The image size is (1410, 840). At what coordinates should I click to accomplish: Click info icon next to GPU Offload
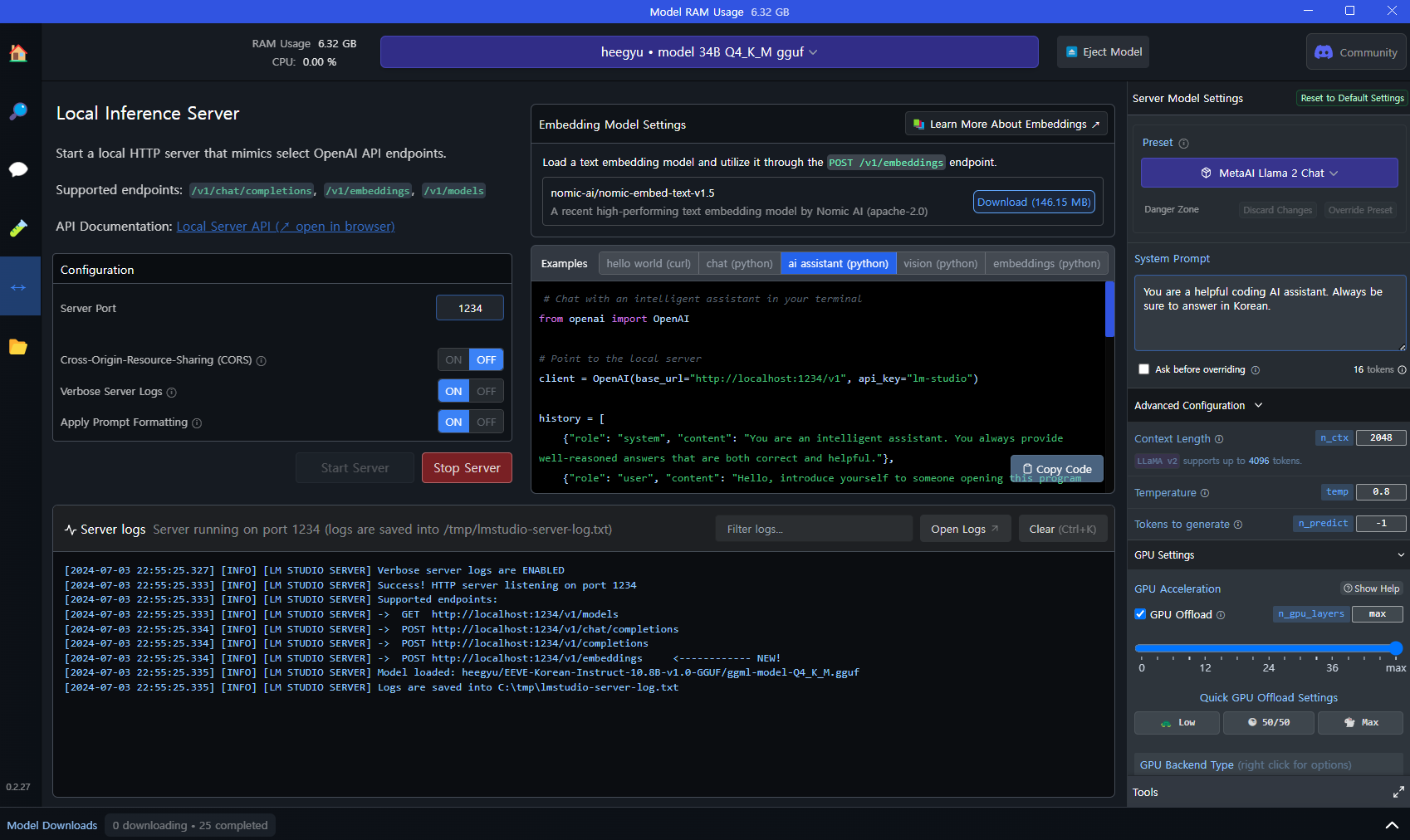pyautogui.click(x=1221, y=615)
